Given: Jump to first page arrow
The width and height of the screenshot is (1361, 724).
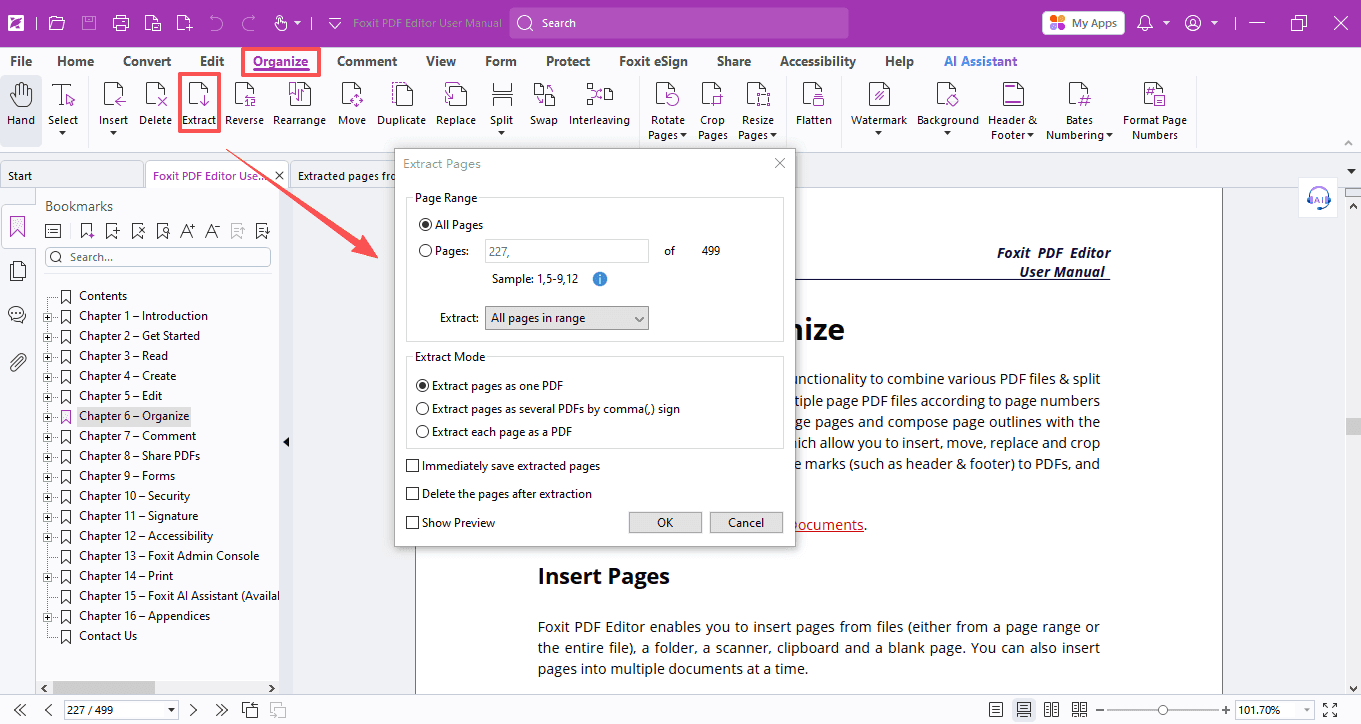Looking at the screenshot, I should [19, 710].
